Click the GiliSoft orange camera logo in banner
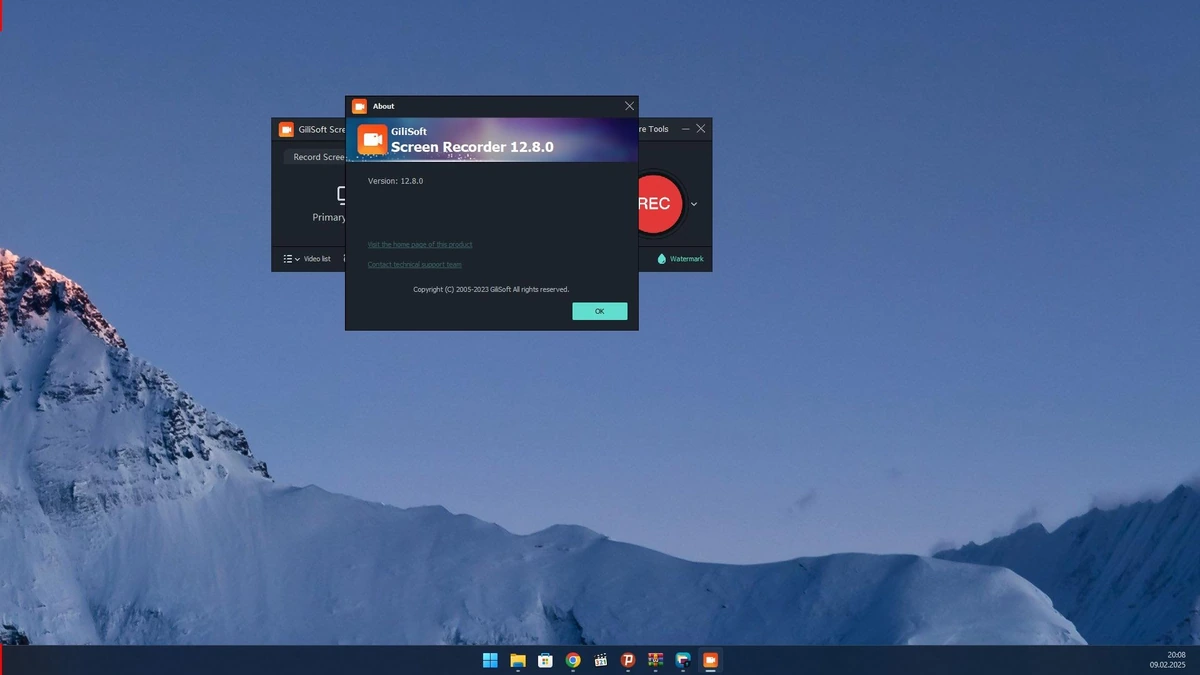Viewport: 1200px width, 675px height. coord(372,140)
